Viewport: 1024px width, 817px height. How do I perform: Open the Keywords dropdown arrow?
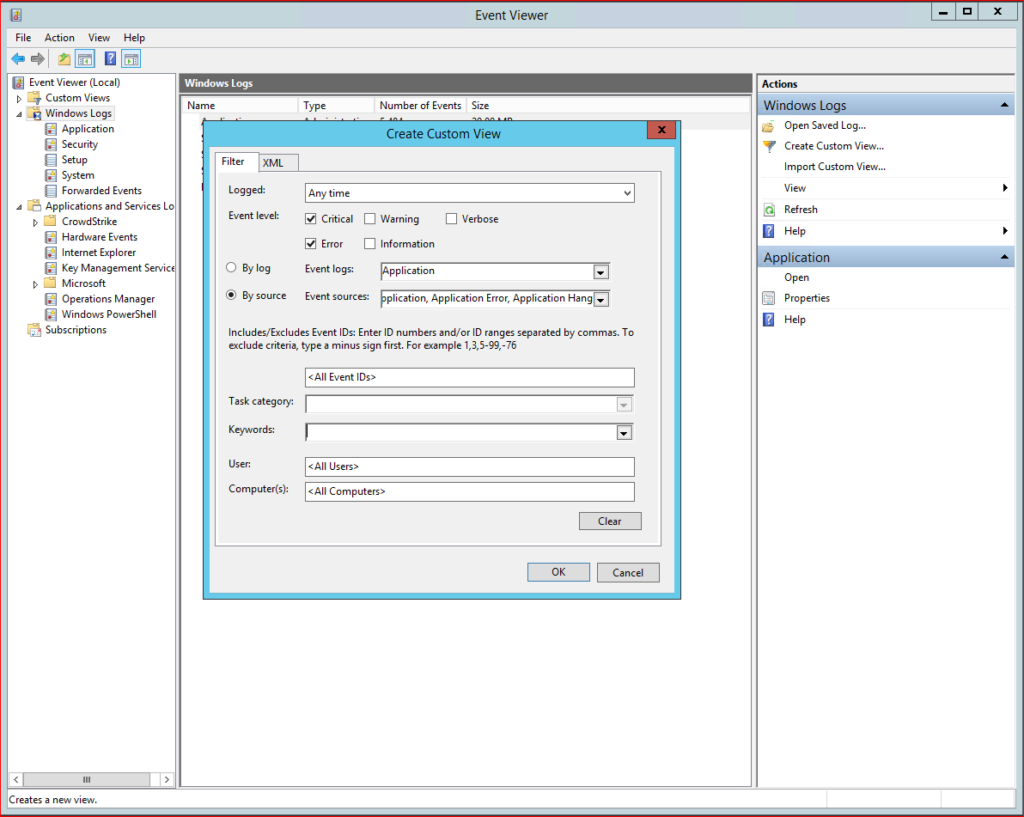624,433
